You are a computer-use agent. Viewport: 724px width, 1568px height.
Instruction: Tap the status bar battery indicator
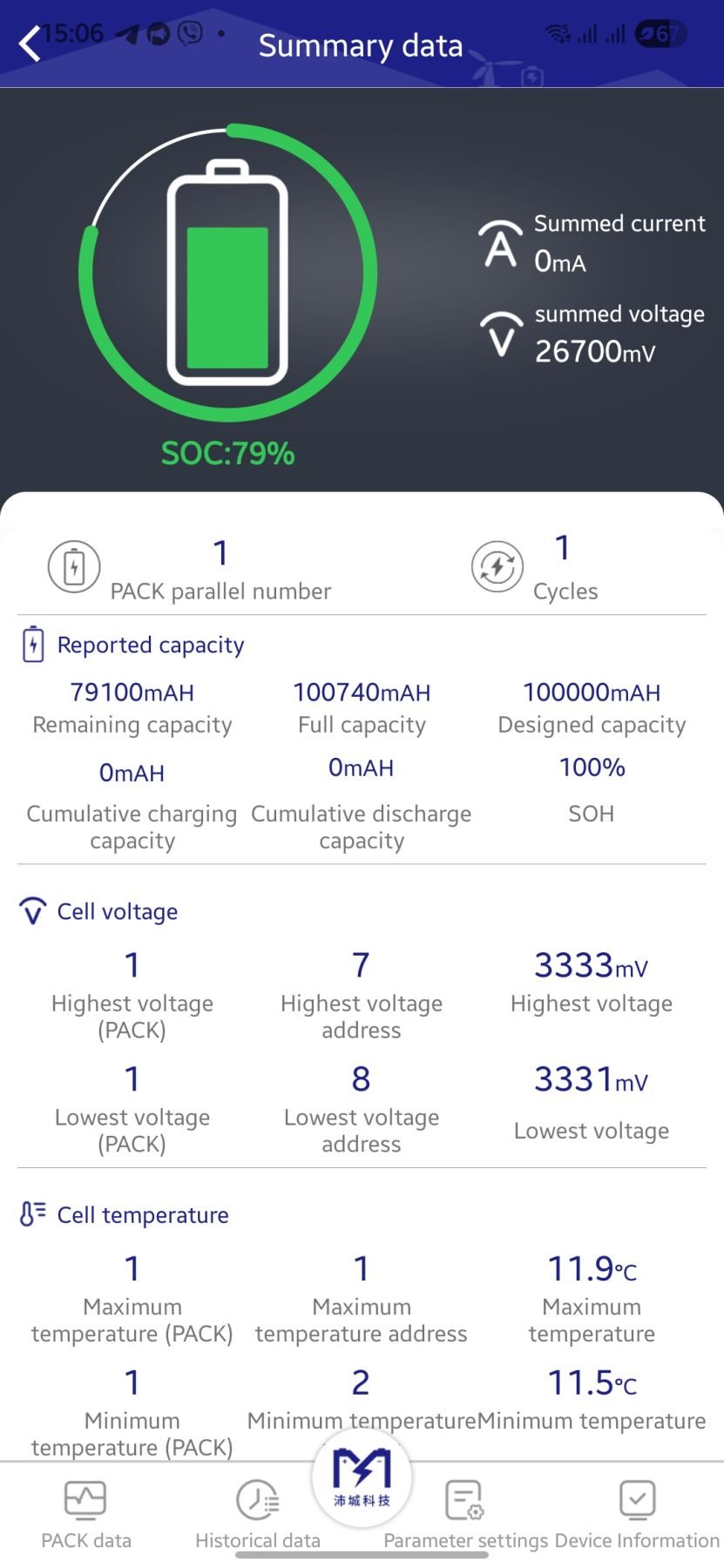click(x=660, y=34)
